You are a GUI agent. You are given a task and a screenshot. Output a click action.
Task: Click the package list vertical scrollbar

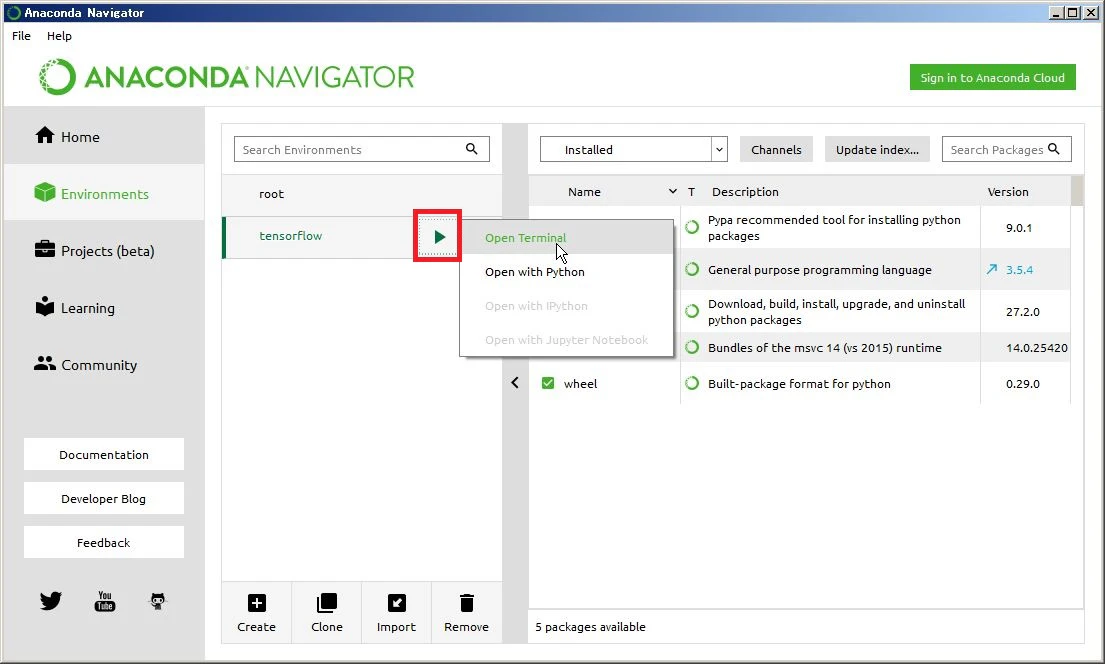[1077, 190]
